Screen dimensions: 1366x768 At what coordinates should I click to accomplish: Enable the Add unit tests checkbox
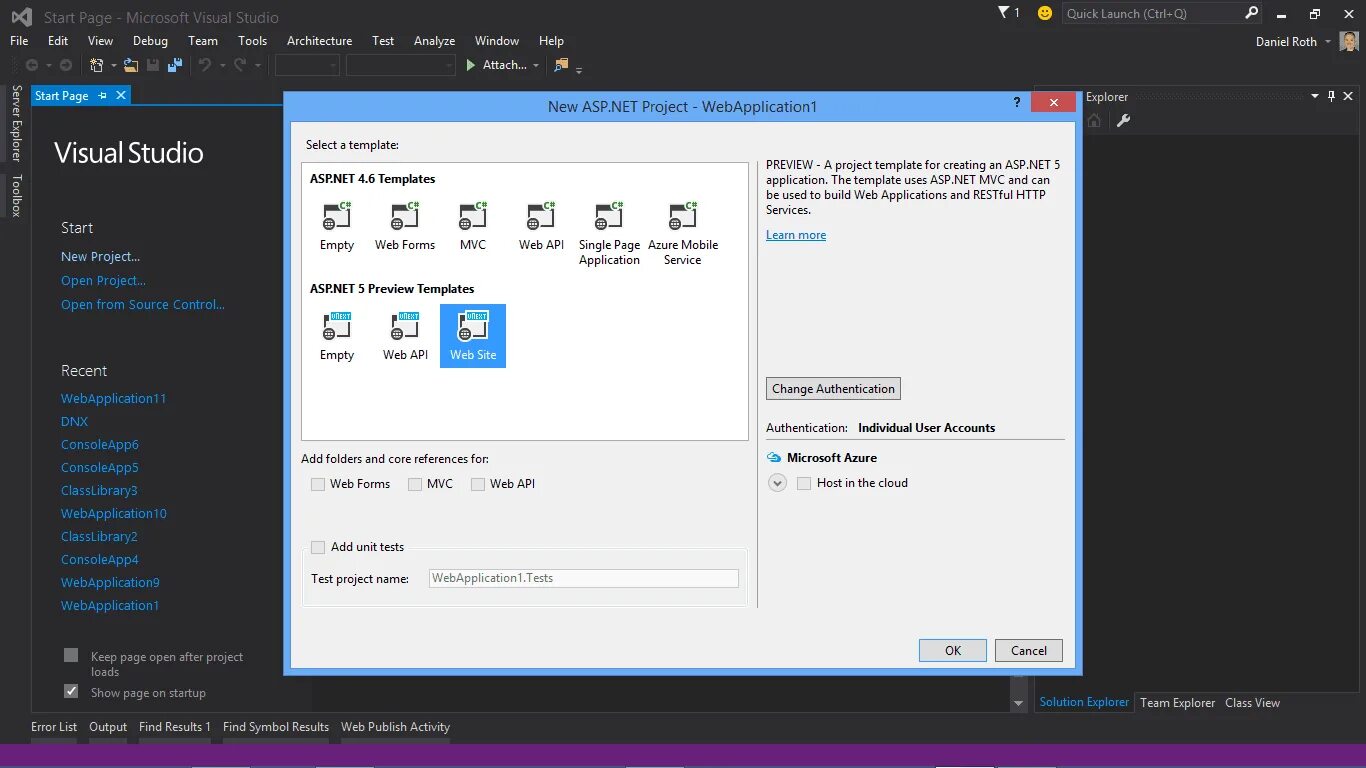tap(318, 547)
